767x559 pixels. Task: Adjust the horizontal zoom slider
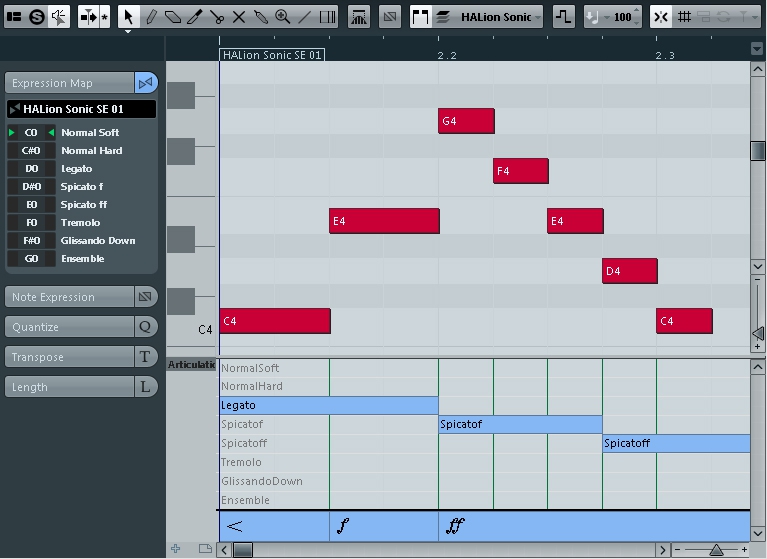pos(716,549)
